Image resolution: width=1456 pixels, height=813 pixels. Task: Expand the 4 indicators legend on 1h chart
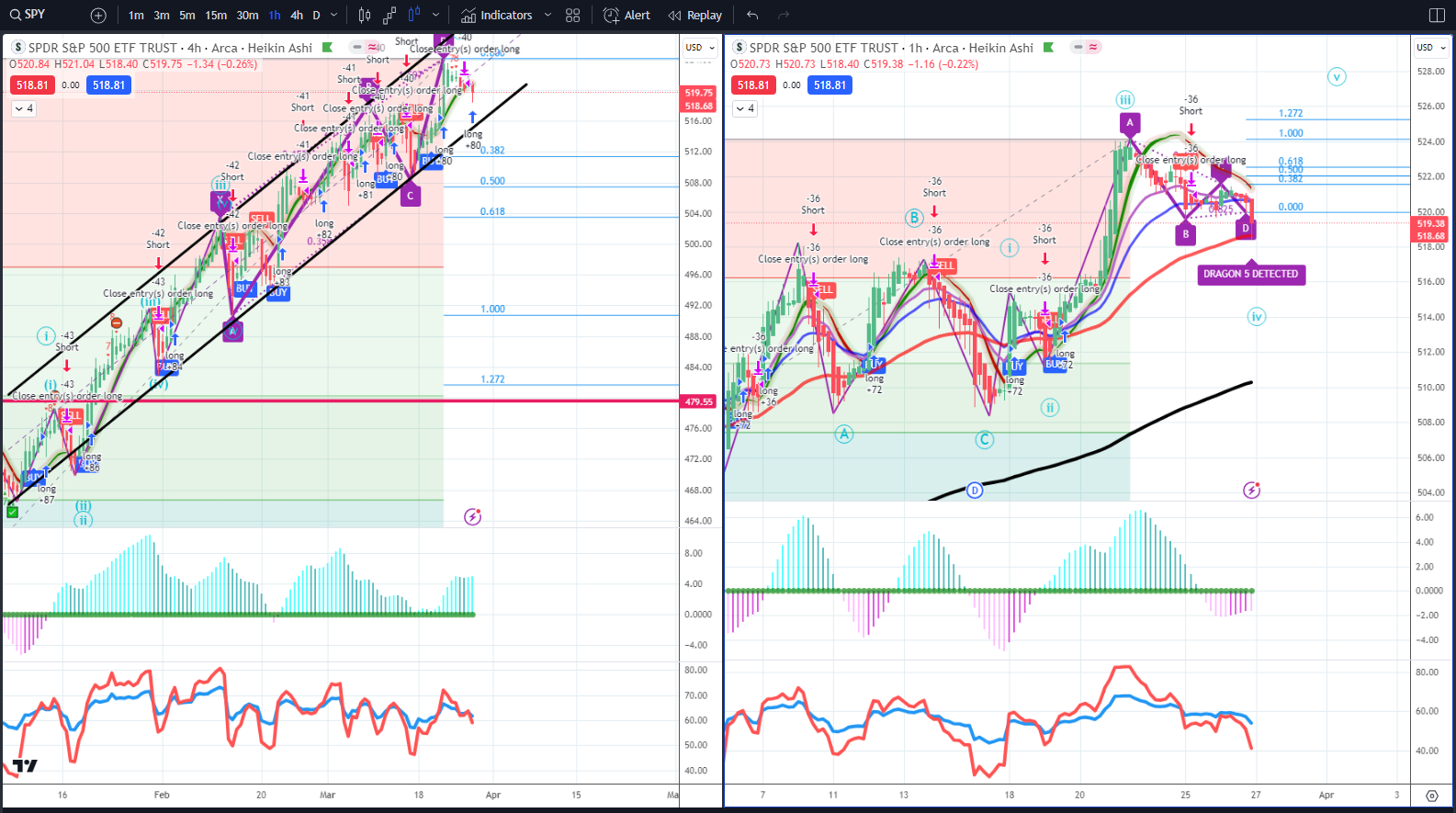pyautogui.click(x=745, y=108)
